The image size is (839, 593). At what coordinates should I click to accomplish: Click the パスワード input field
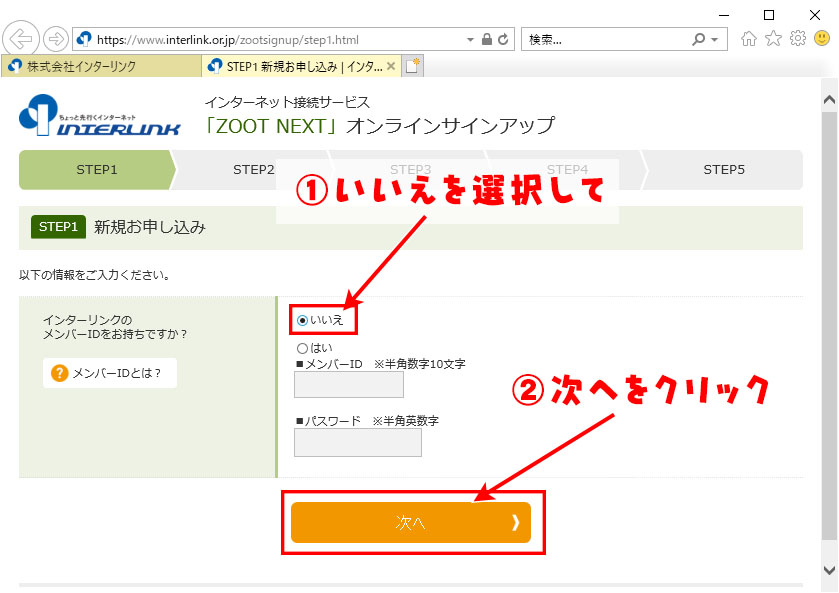click(358, 443)
